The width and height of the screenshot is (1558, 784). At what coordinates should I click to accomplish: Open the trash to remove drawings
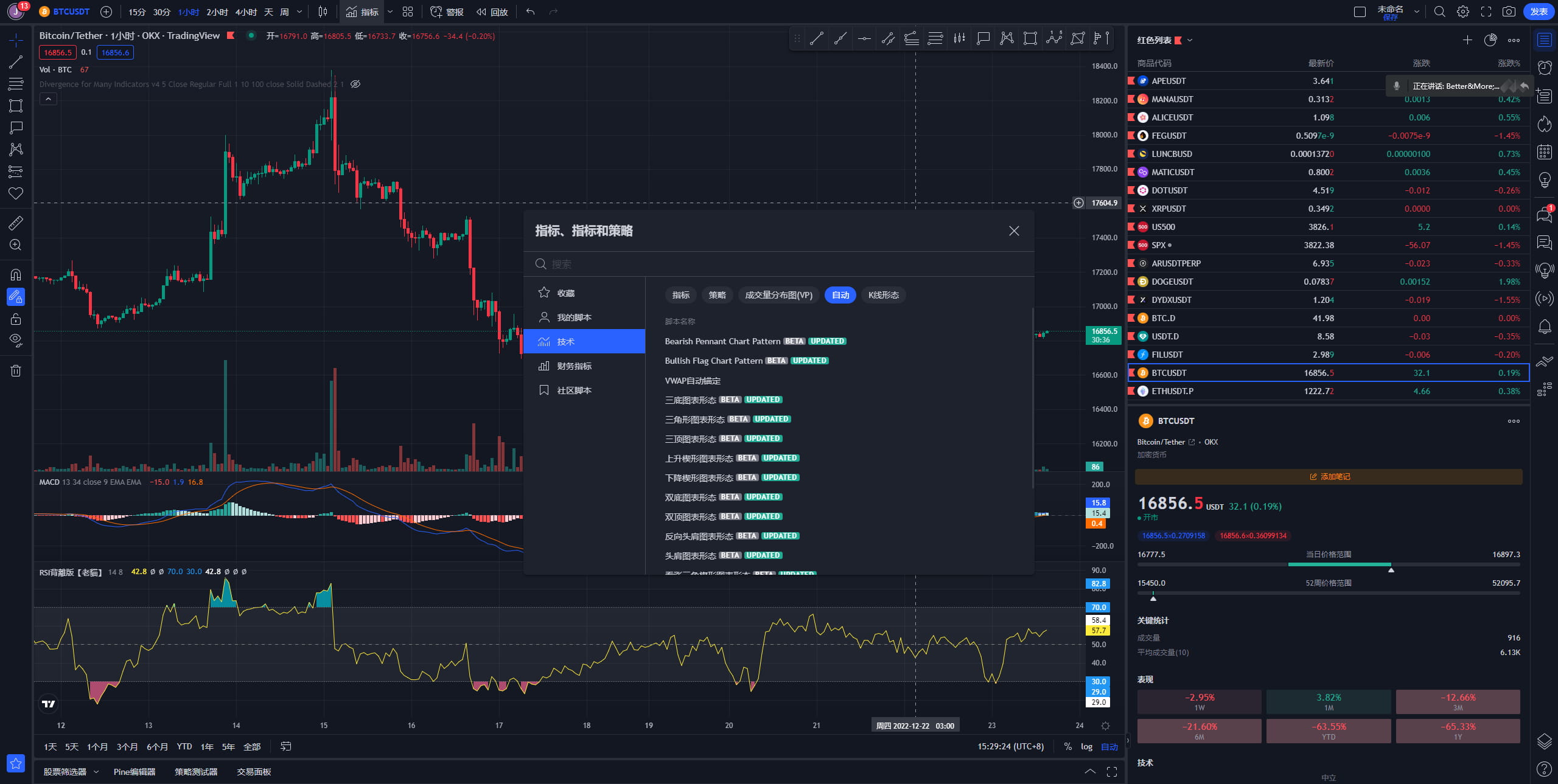[16, 370]
